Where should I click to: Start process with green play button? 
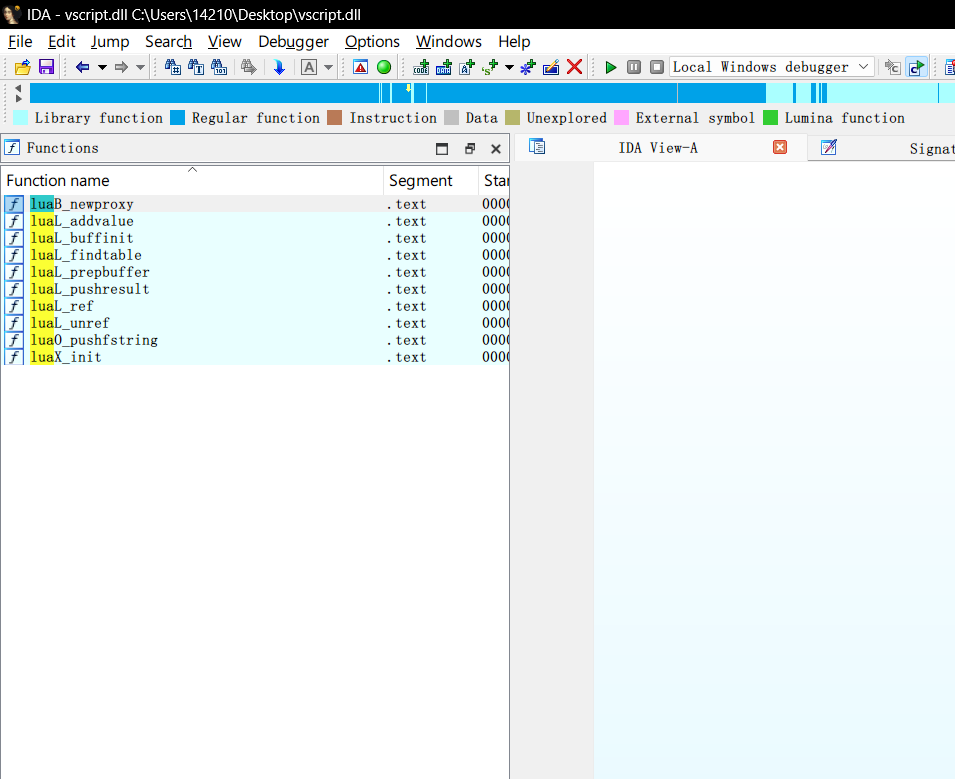(610, 67)
